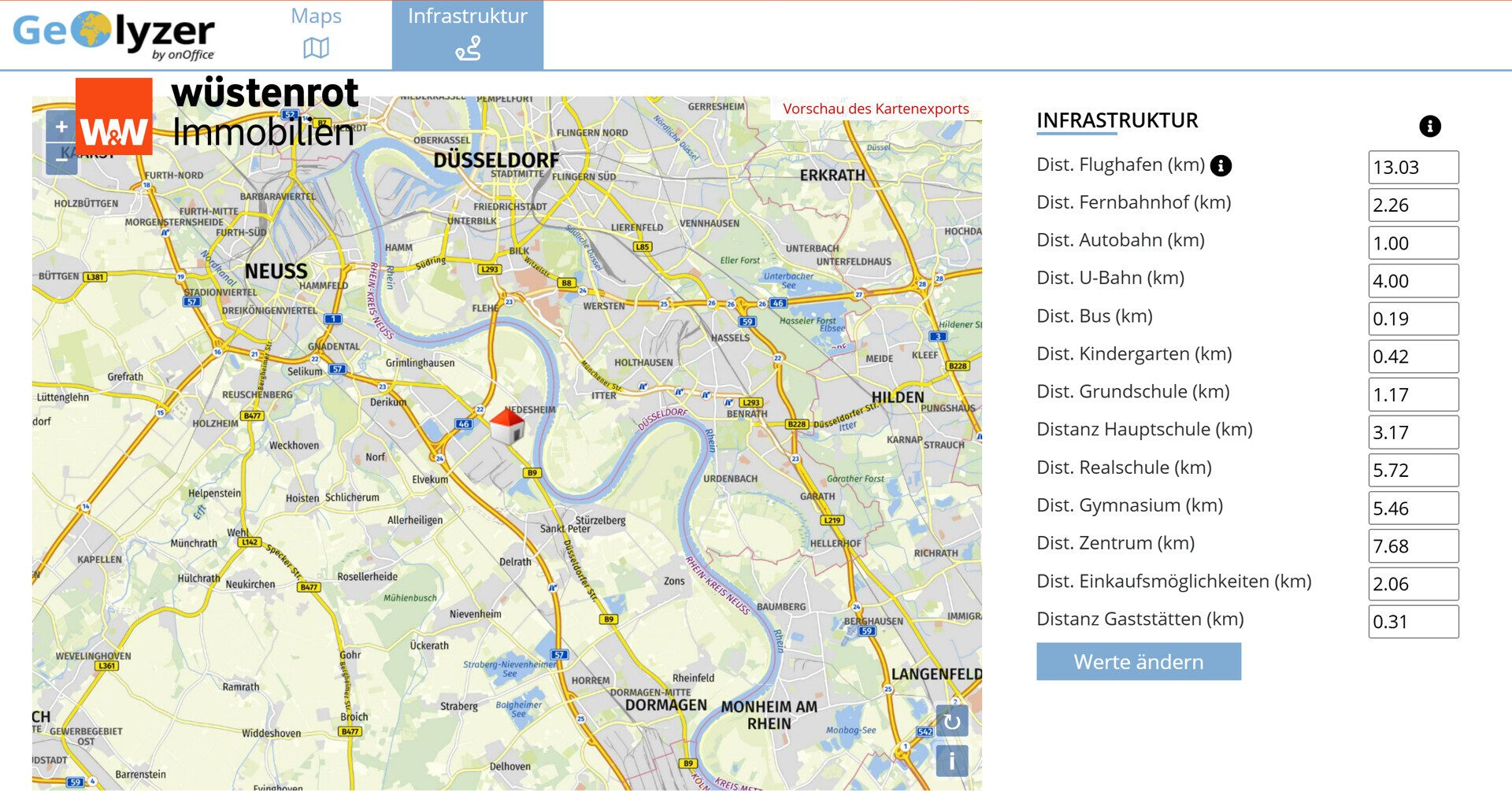The height and width of the screenshot is (791, 1512).
Task: Click the HILDEN label on the map
Action: (898, 397)
